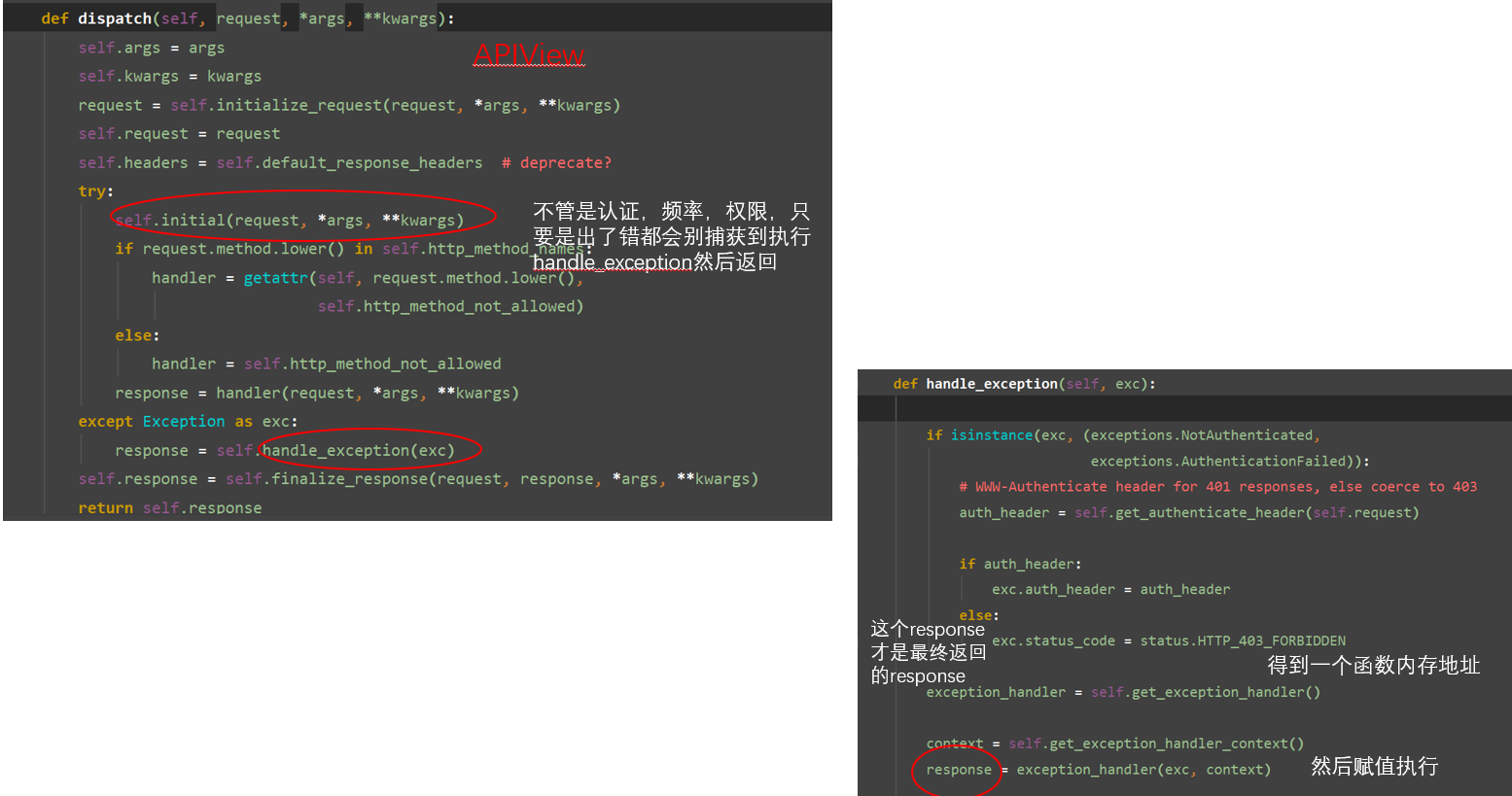This screenshot has width=1512, height=796.
Task: Click the '# deprecate?' comment
Action: (x=556, y=162)
